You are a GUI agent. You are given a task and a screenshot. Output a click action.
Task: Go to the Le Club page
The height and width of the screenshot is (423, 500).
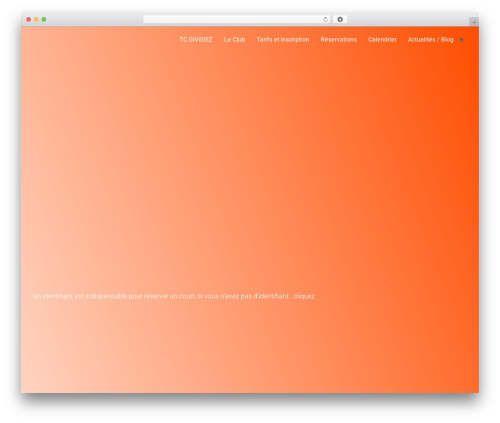234,40
